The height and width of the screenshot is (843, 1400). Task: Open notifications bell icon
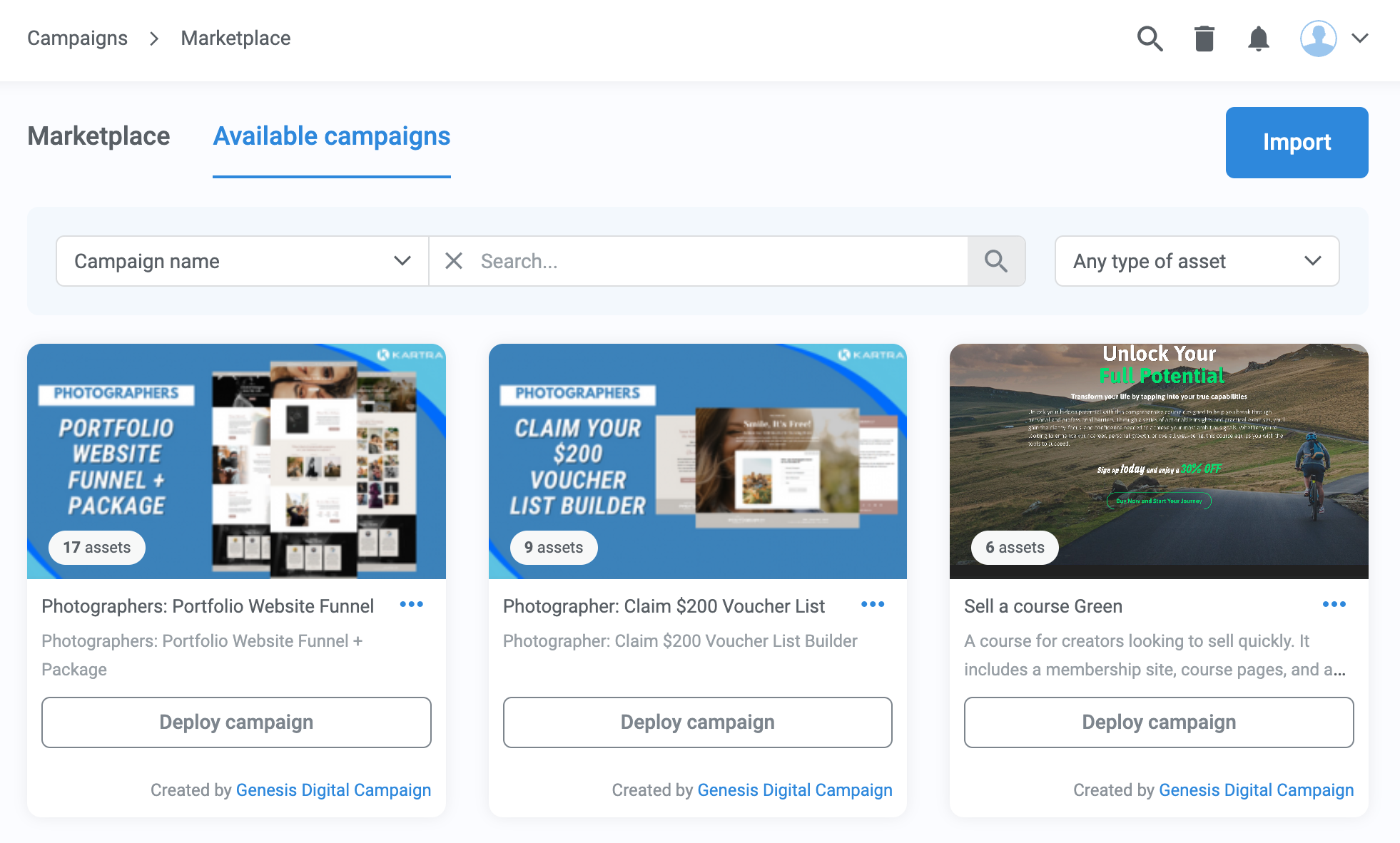pyautogui.click(x=1259, y=39)
